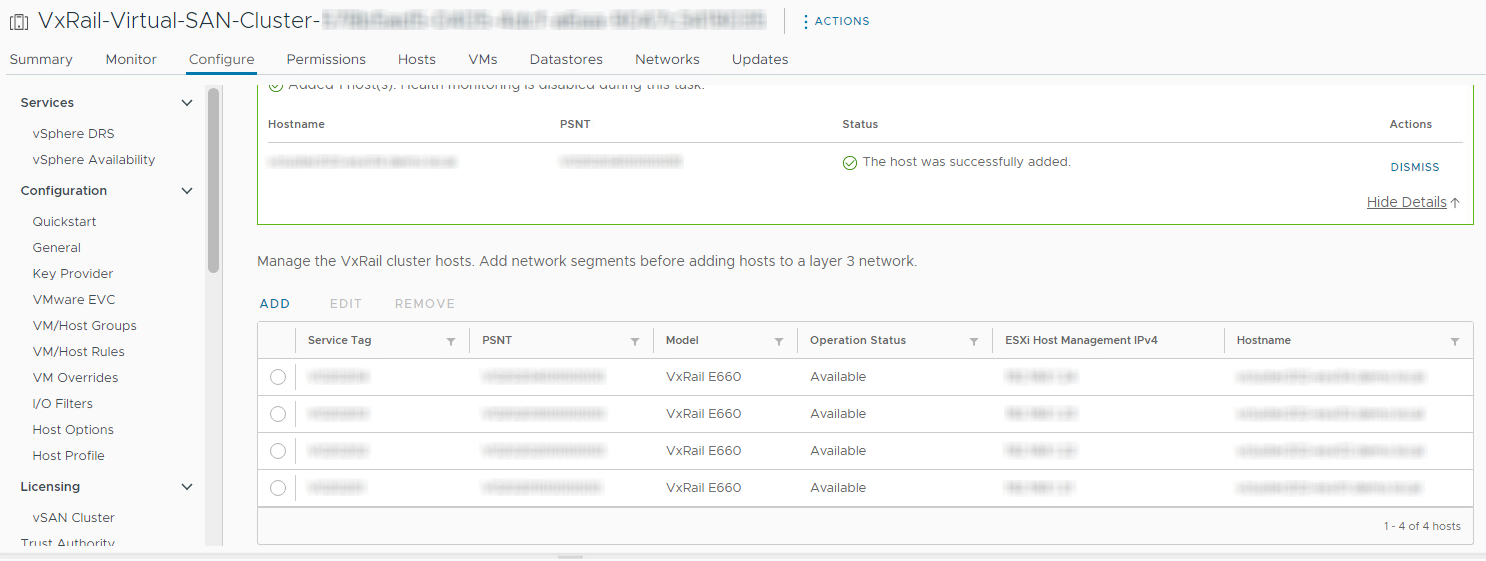
Task: Select the second host row radio button
Action: (x=278, y=414)
